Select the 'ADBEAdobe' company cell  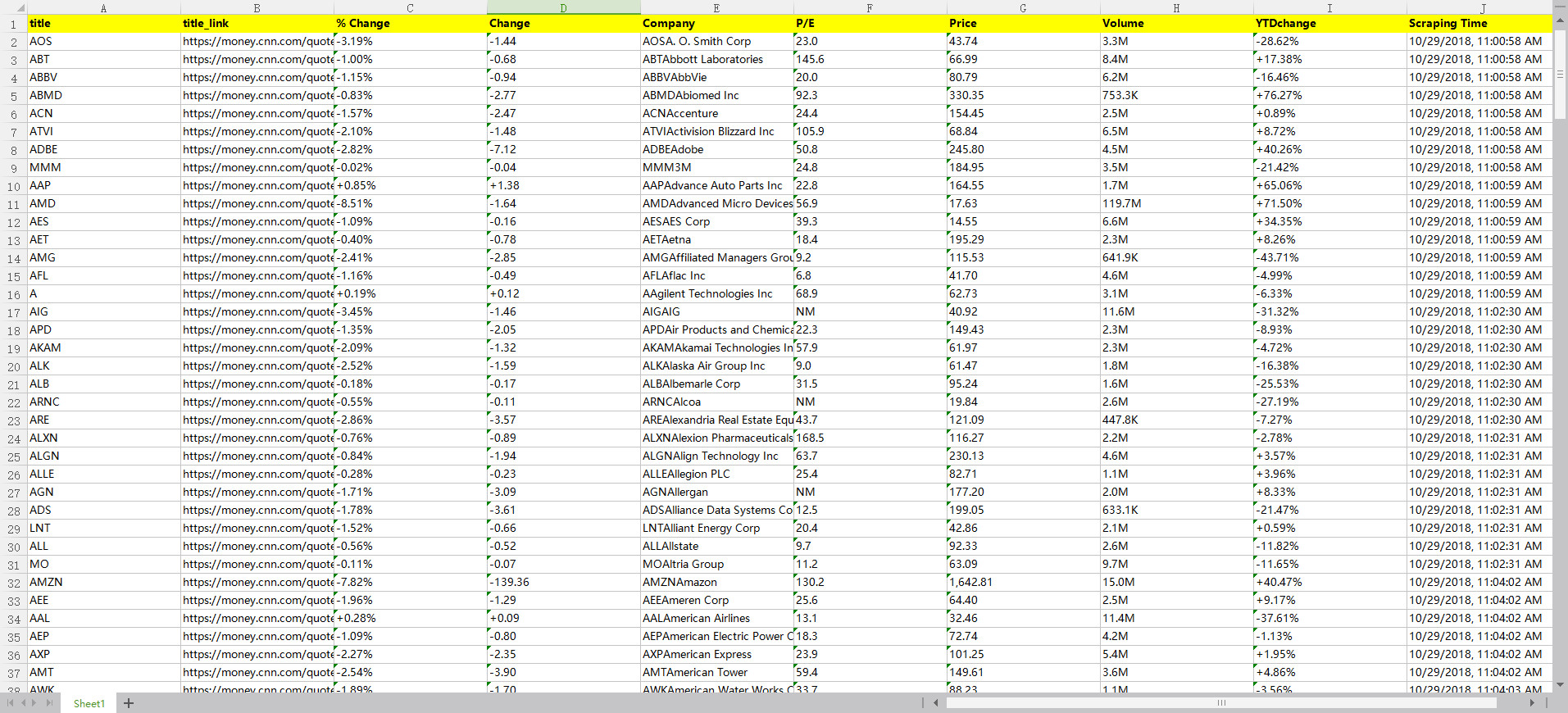716,150
